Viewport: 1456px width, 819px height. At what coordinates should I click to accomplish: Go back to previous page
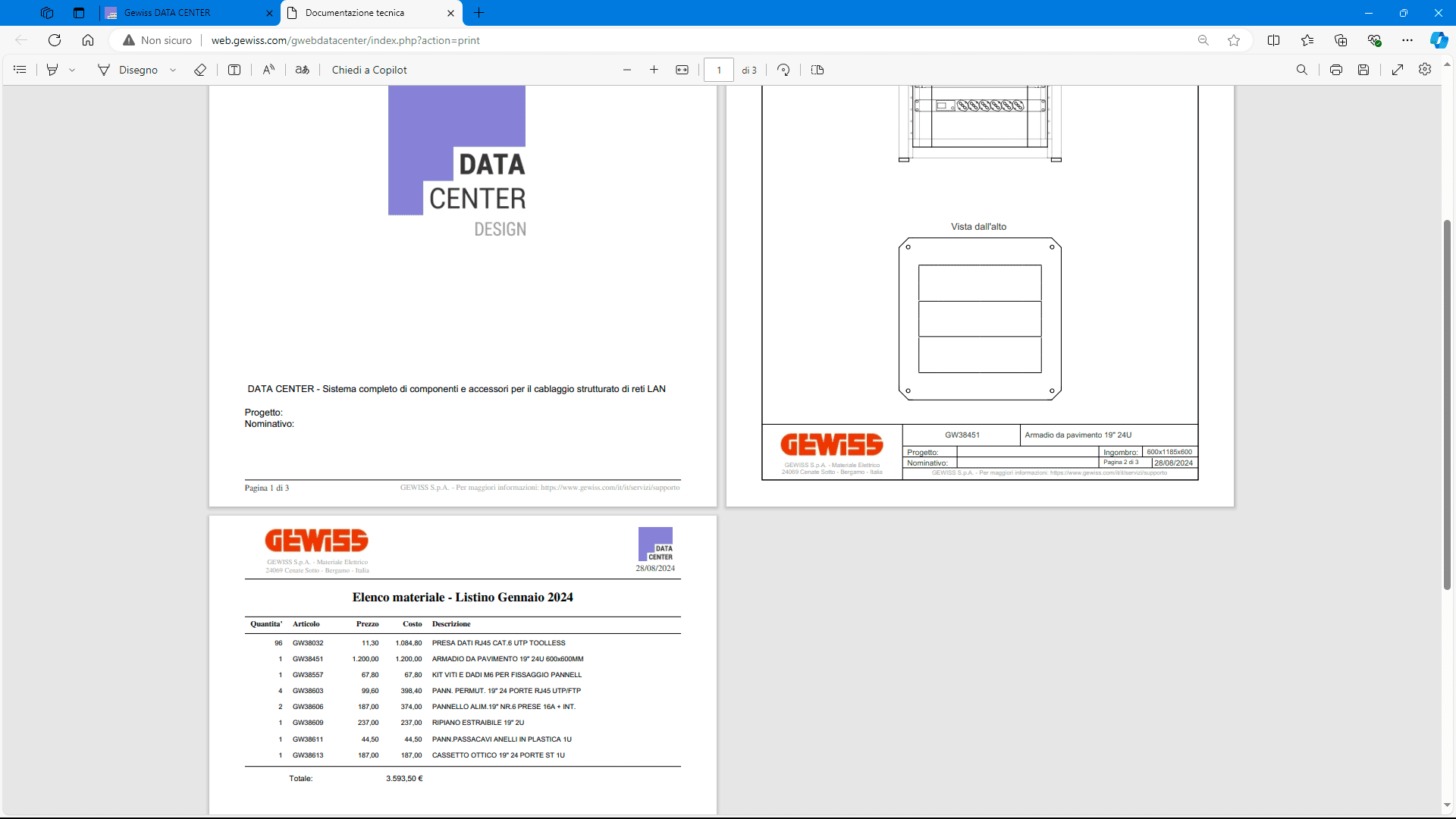pyautogui.click(x=21, y=40)
